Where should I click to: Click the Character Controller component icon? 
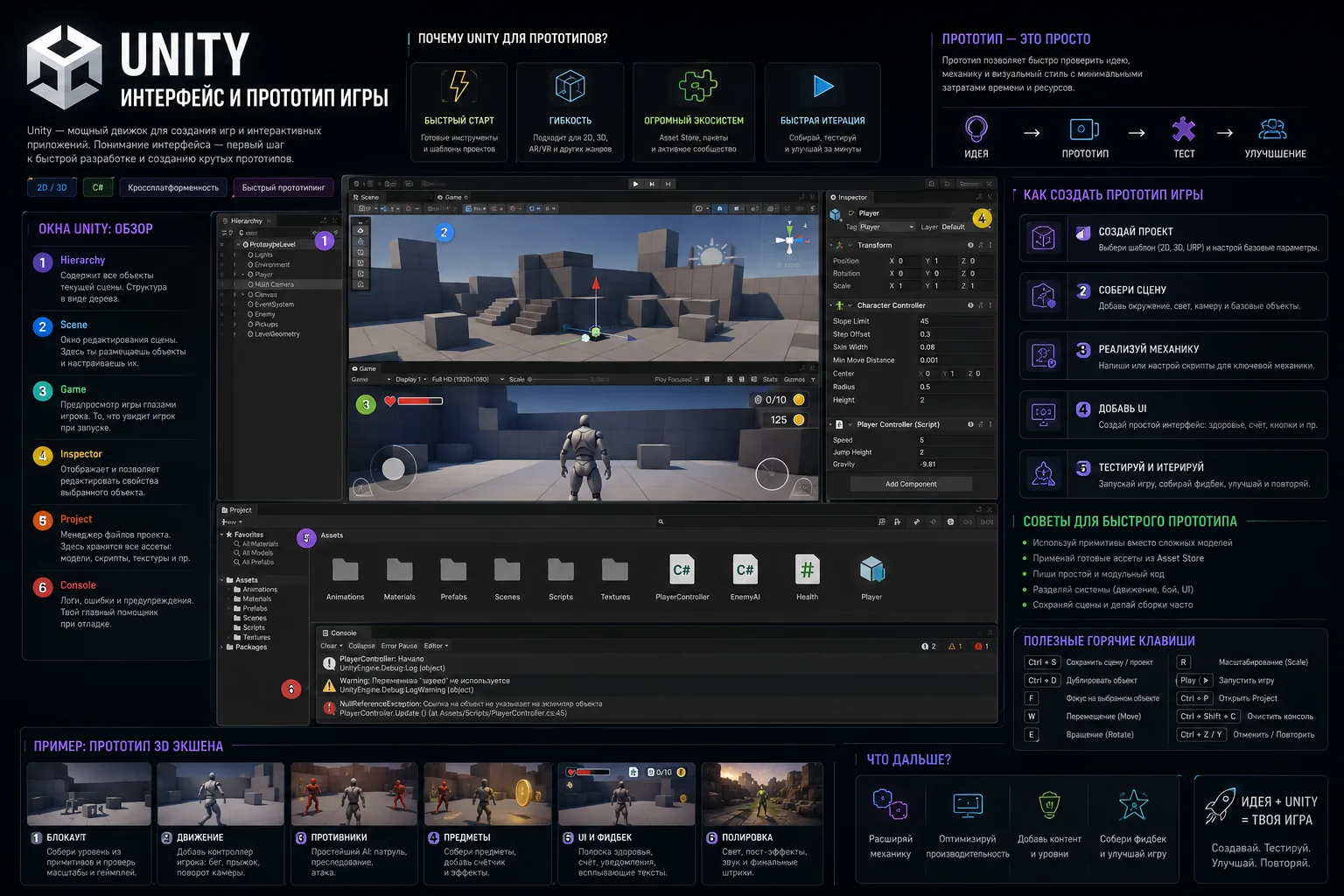(839, 305)
